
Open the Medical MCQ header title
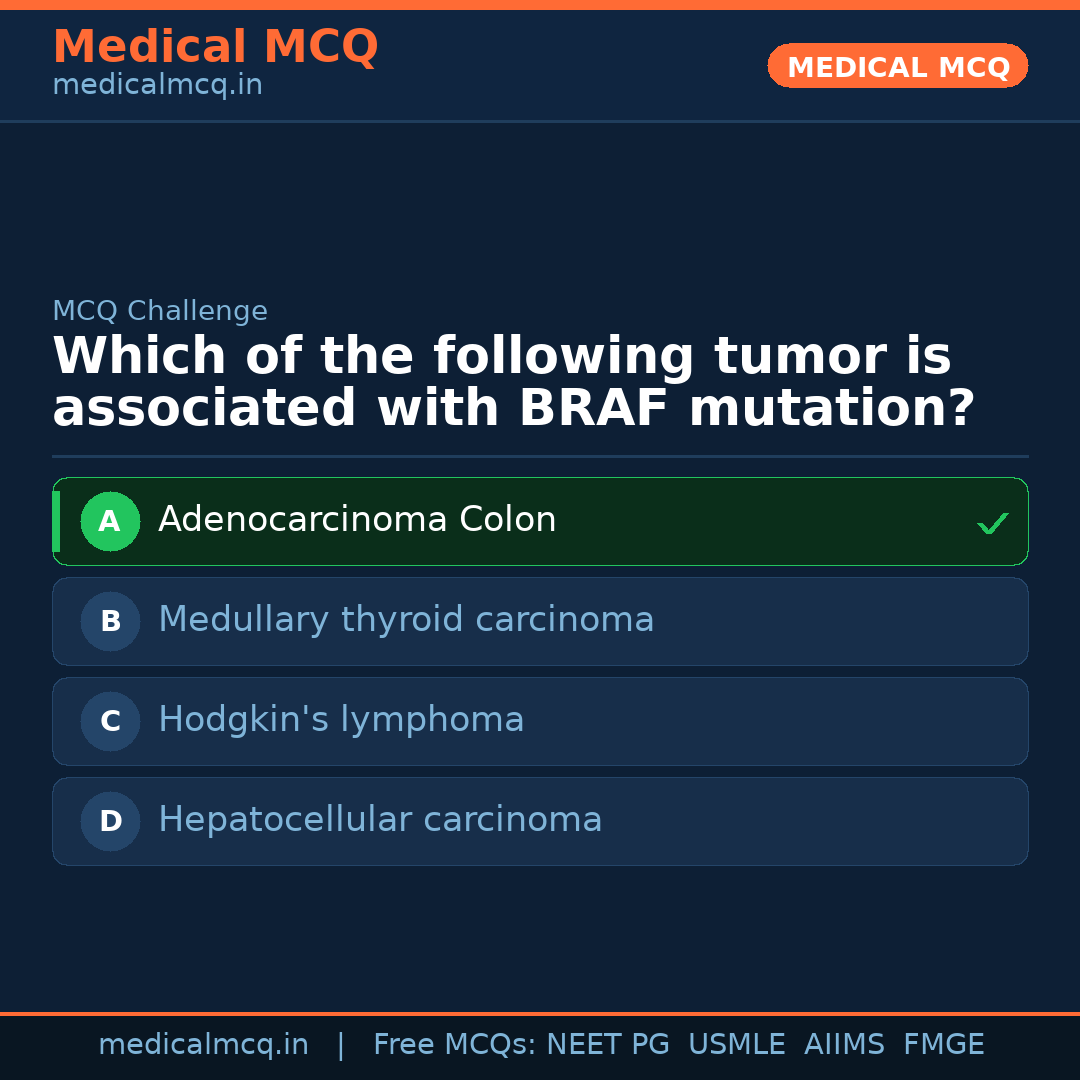[215, 47]
